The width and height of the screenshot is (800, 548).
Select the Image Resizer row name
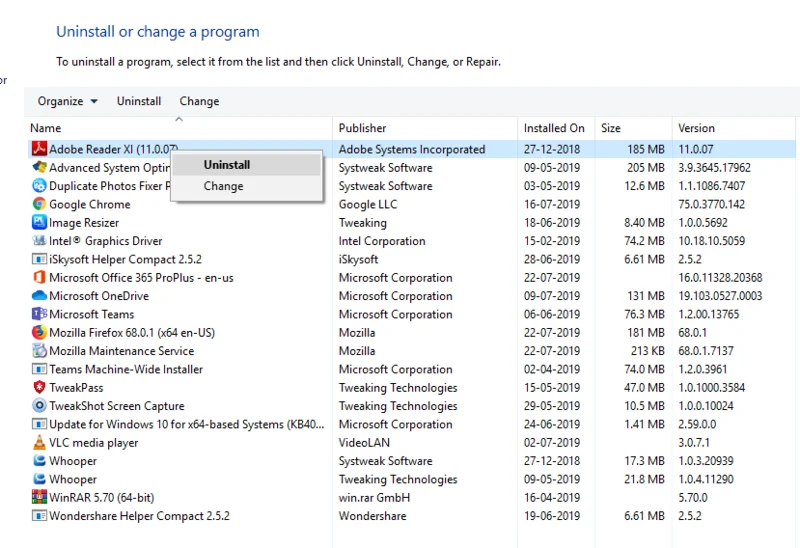coord(84,222)
